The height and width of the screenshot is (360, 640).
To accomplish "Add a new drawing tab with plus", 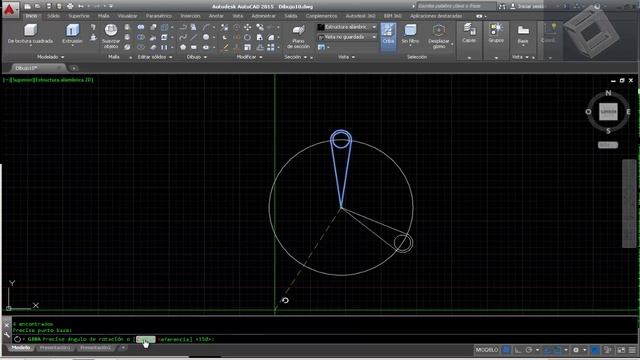I will pyautogui.click(x=74, y=68).
